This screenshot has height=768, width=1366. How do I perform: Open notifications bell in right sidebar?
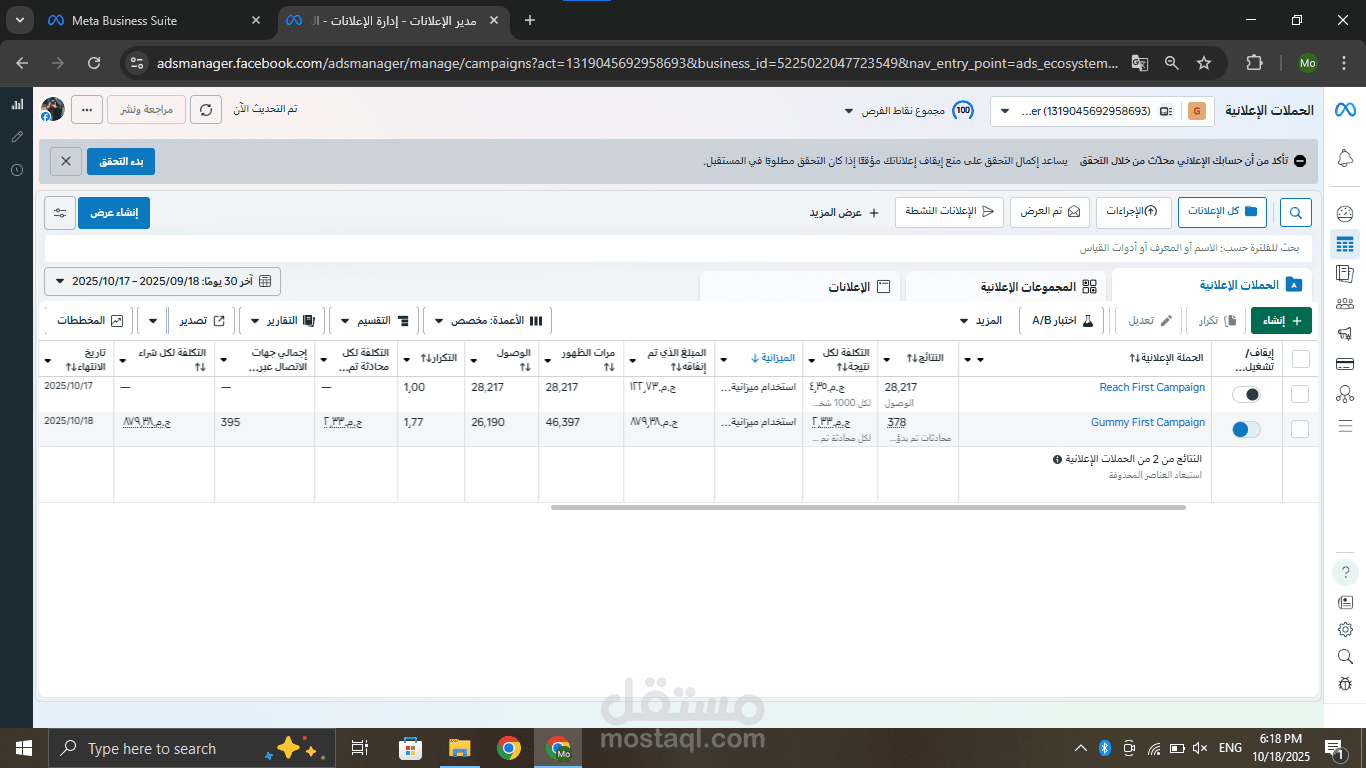(1345, 158)
